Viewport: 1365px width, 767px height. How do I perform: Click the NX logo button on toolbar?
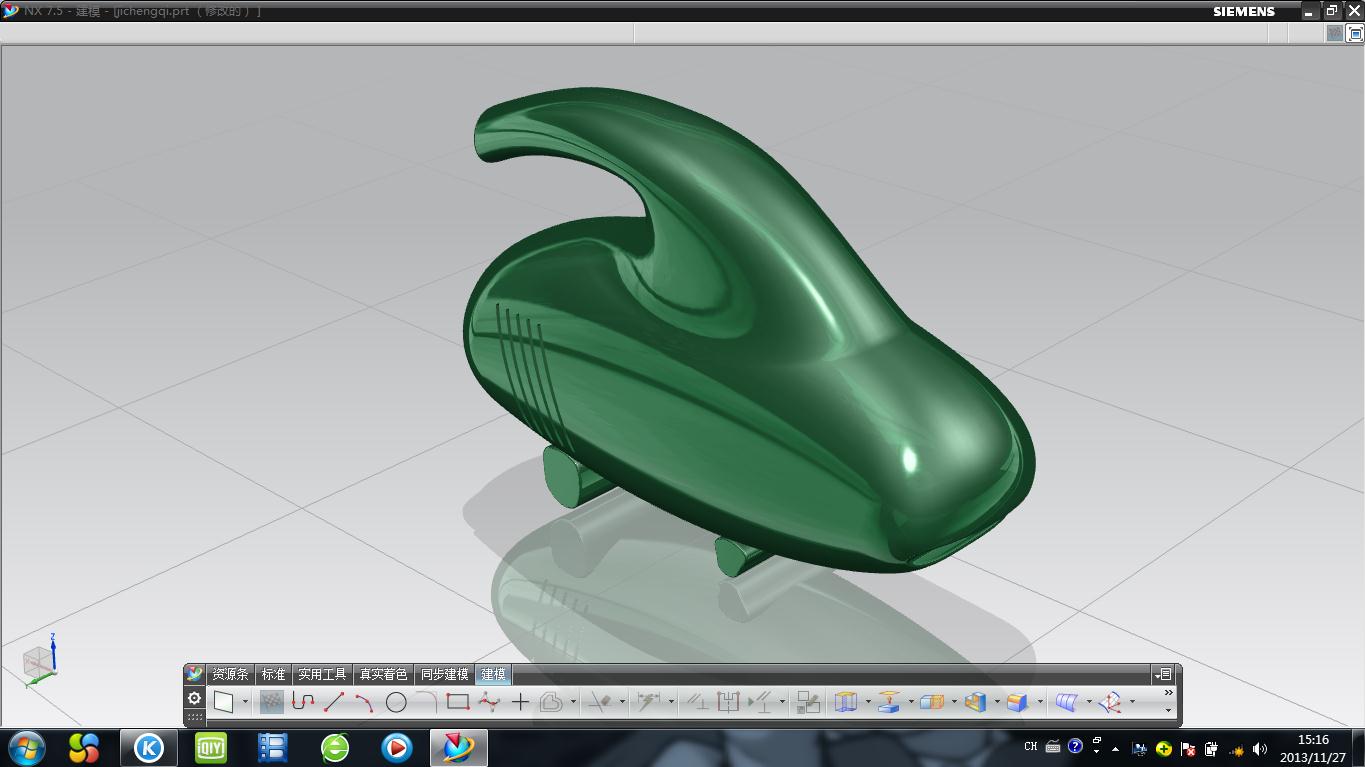point(195,674)
